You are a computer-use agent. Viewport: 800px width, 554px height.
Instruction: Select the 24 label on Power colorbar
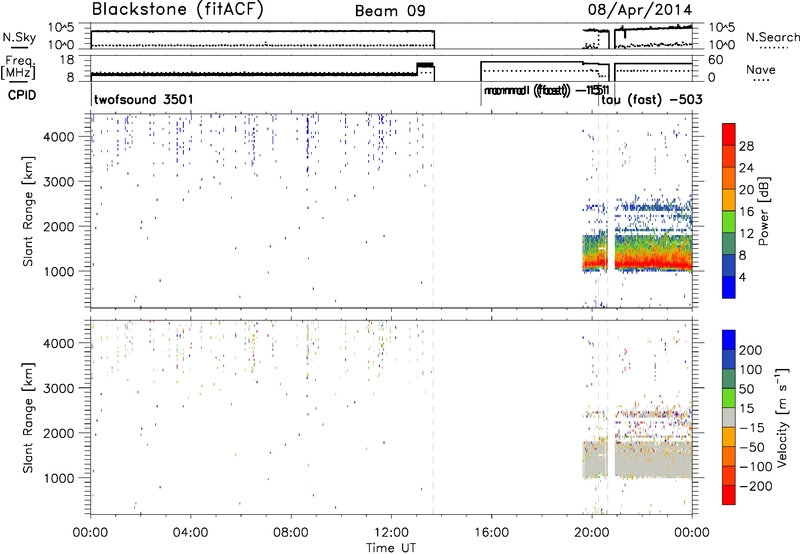pyautogui.click(x=746, y=168)
